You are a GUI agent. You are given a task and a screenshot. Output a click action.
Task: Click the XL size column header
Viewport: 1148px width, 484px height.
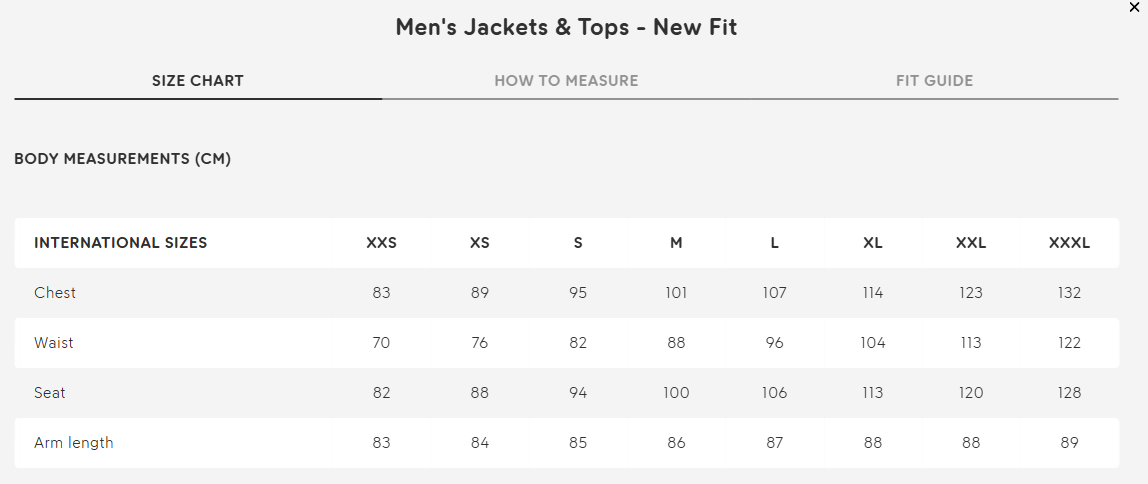873,243
